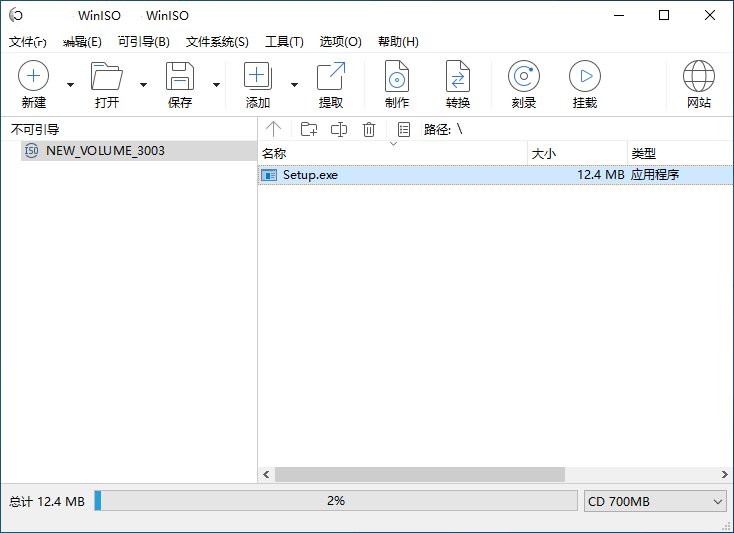The width and height of the screenshot is (734, 533).
Task: Click the properties list icon beside 路径
Action: pyautogui.click(x=404, y=129)
